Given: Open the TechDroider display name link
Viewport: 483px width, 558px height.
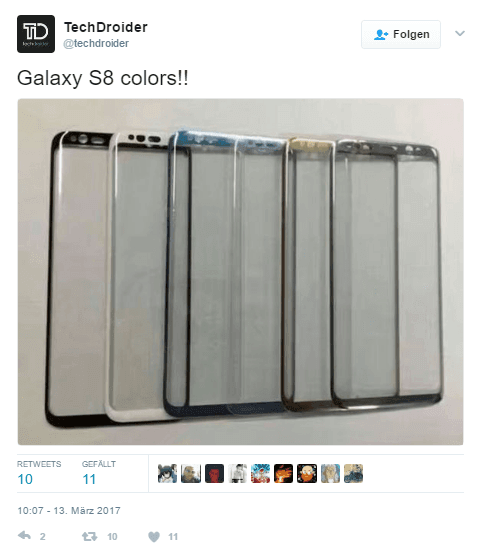Looking at the screenshot, I should 106,27.
